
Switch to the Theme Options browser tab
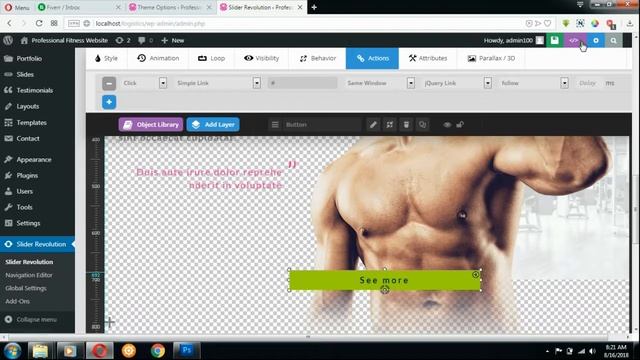pyautogui.click(x=170, y=7)
